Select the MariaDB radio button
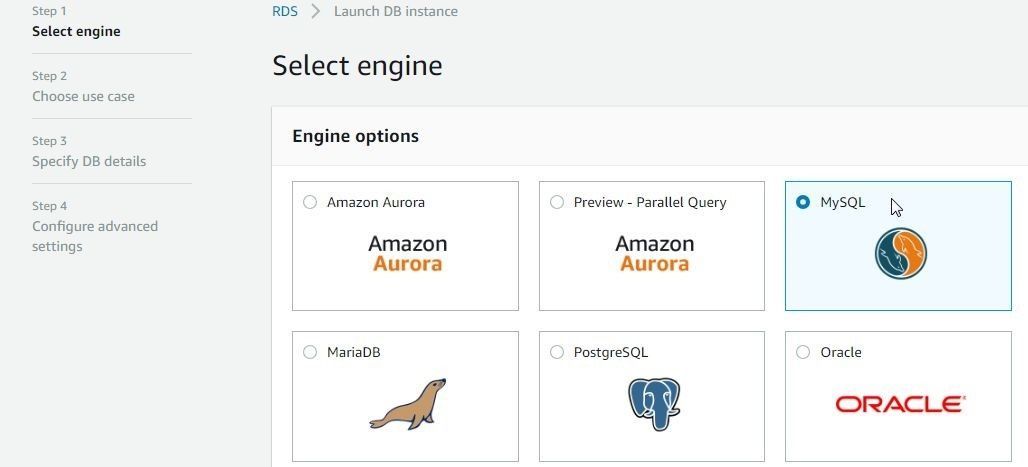This screenshot has height=467, width=1028. tap(310, 352)
